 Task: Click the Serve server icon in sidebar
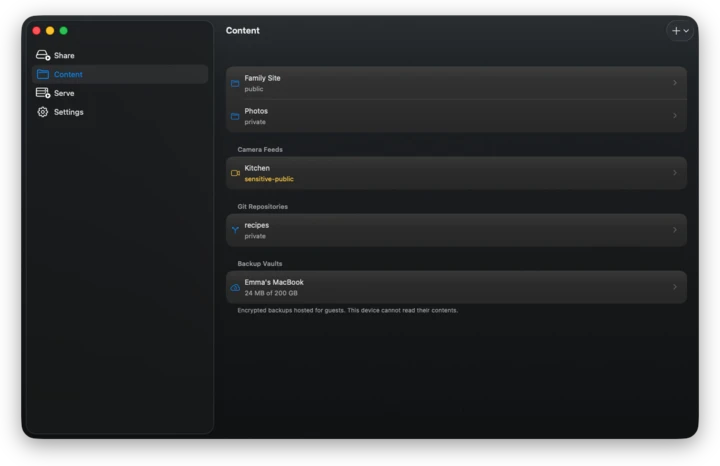pos(43,93)
